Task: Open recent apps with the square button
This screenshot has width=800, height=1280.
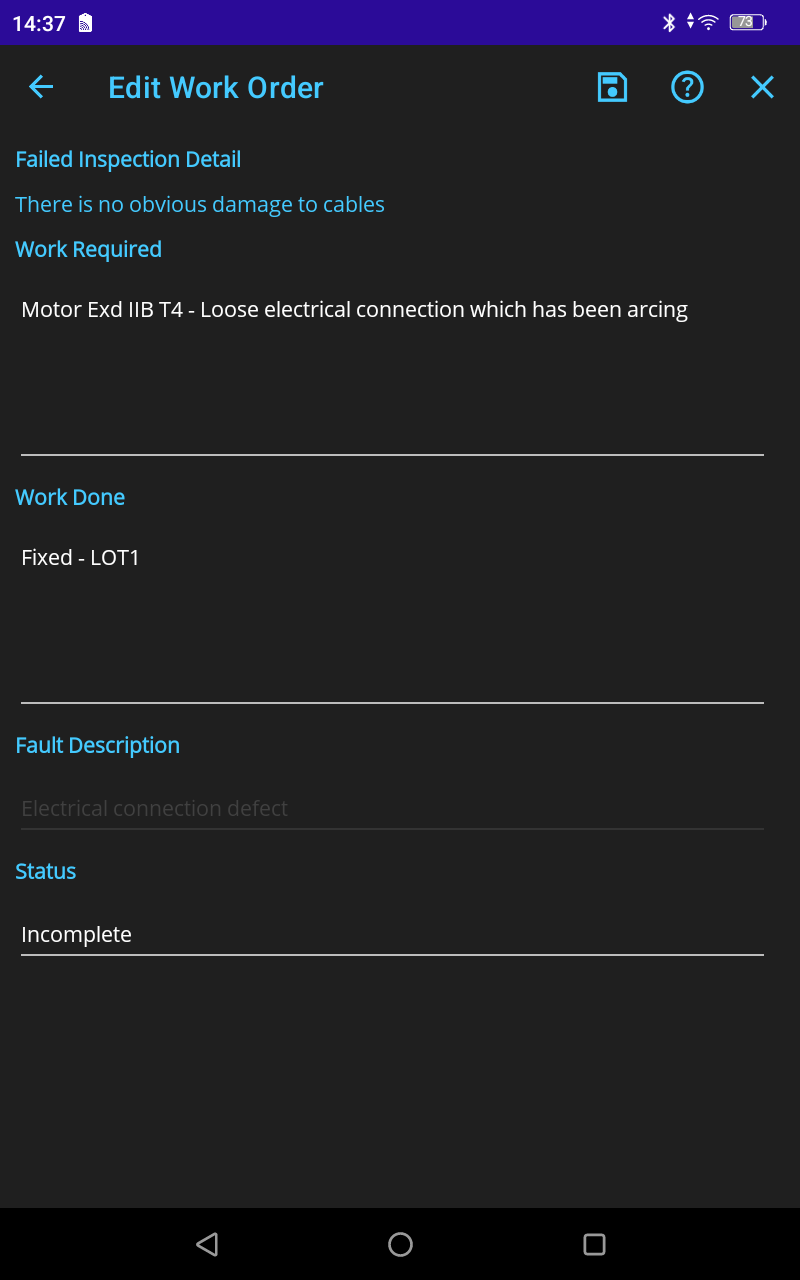Action: pyautogui.click(x=594, y=1244)
